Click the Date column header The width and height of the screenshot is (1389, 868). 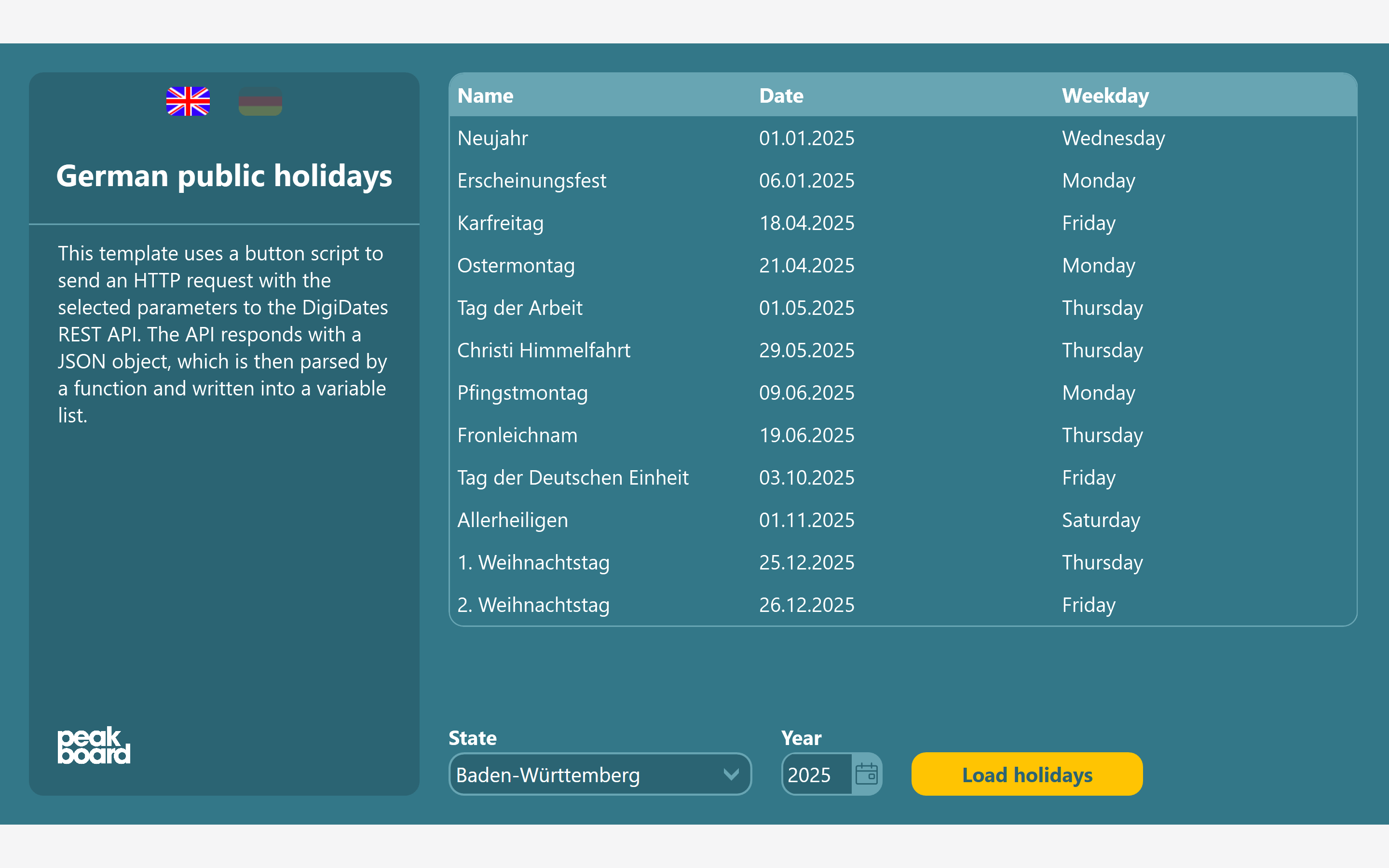click(x=781, y=95)
